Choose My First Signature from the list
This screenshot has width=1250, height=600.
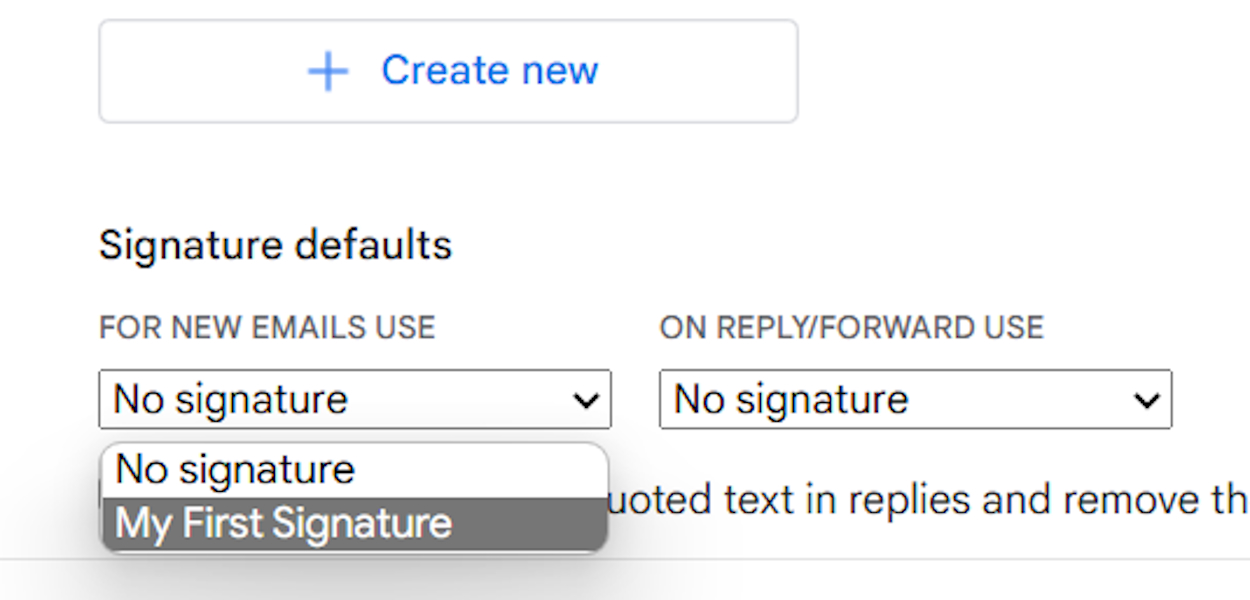point(284,524)
